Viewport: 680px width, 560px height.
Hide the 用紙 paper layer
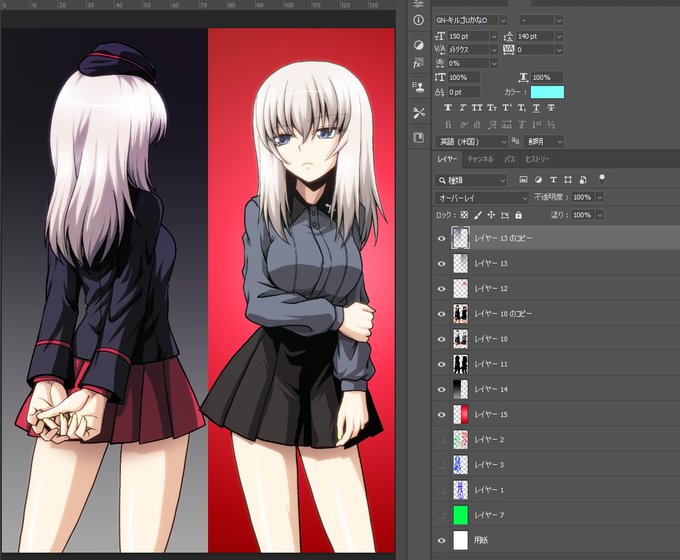441,540
